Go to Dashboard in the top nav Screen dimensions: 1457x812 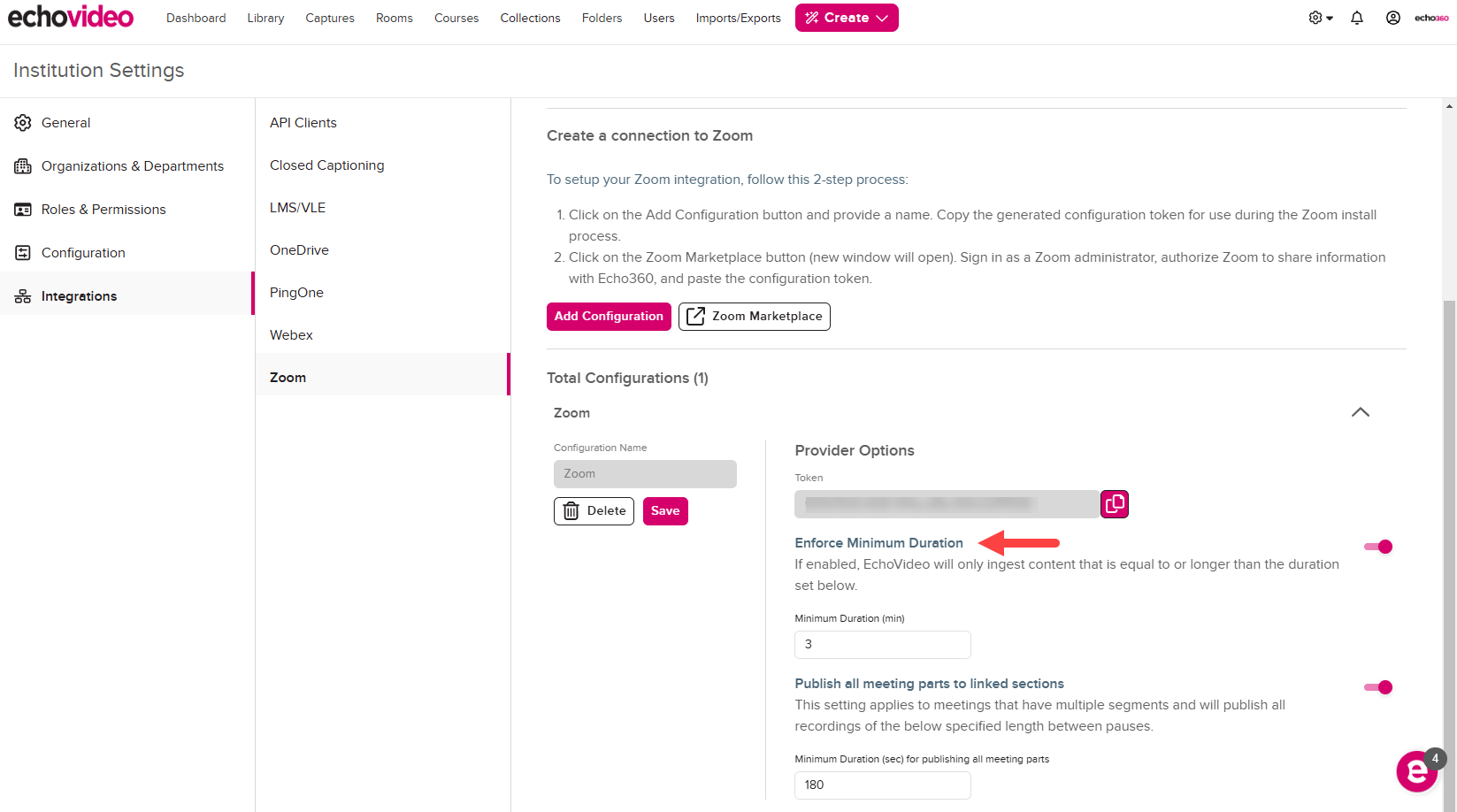[x=196, y=18]
